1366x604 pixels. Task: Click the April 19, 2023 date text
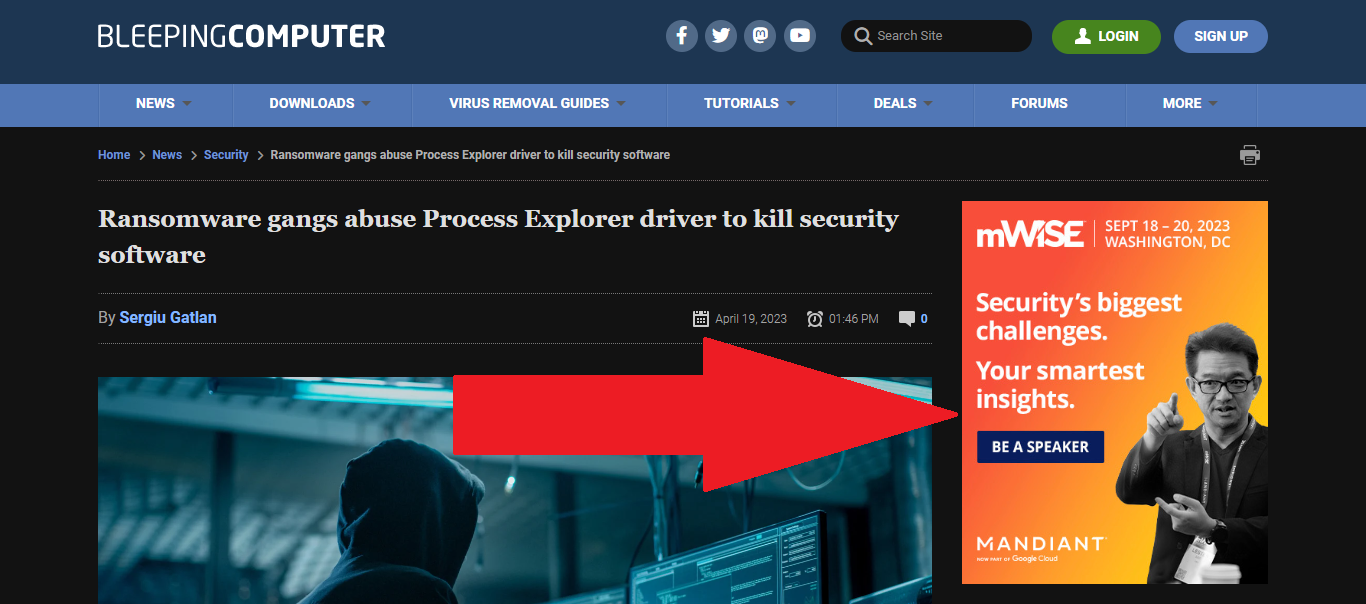click(751, 319)
